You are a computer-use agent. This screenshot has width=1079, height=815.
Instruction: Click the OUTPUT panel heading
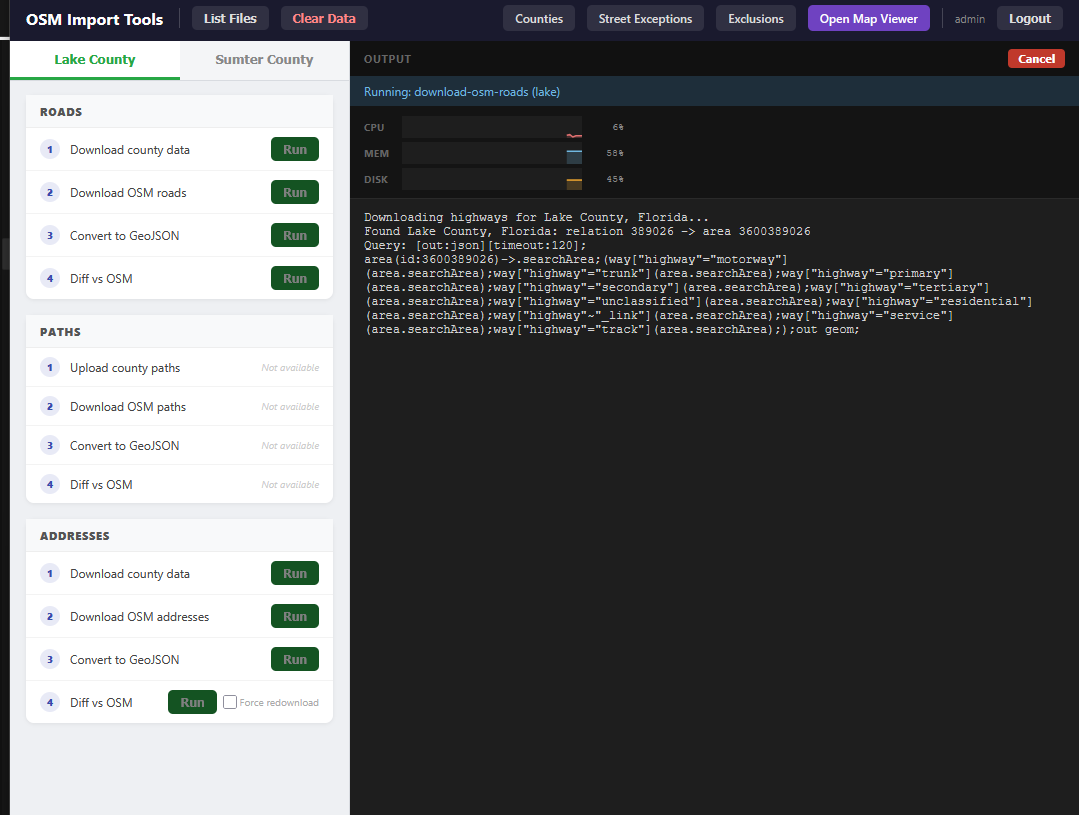click(x=387, y=59)
